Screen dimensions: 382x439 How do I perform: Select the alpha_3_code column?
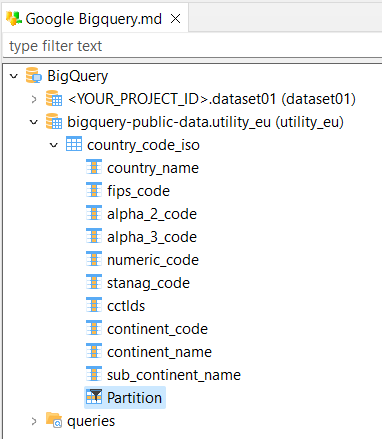(x=152, y=237)
